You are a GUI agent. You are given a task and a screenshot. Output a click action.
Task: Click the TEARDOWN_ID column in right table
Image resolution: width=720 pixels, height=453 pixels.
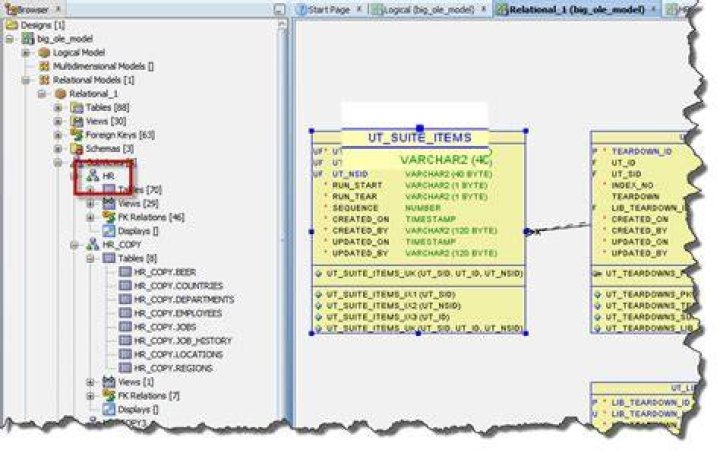pyautogui.click(x=642, y=151)
